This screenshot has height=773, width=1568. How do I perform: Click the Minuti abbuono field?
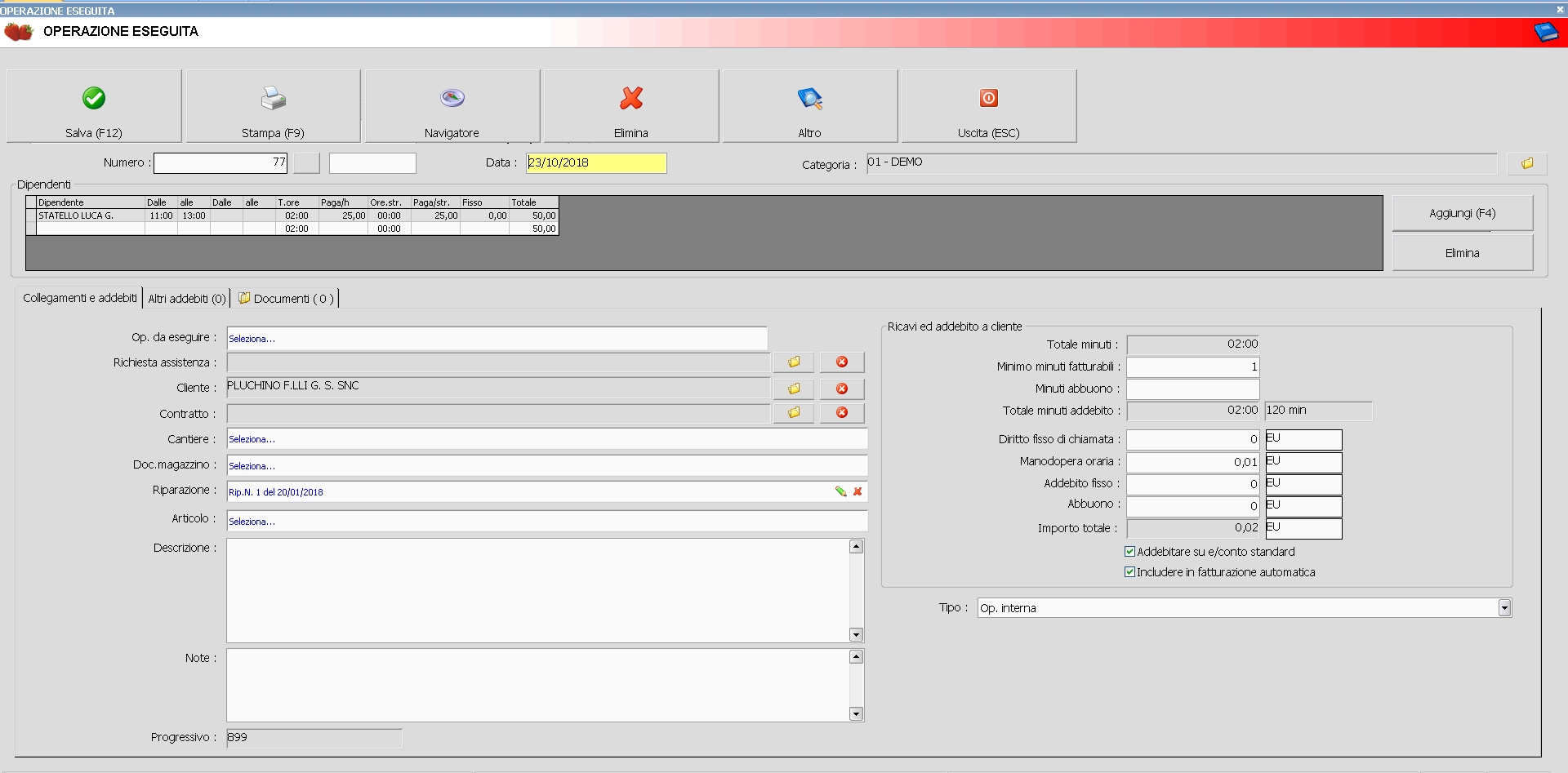(x=1193, y=389)
